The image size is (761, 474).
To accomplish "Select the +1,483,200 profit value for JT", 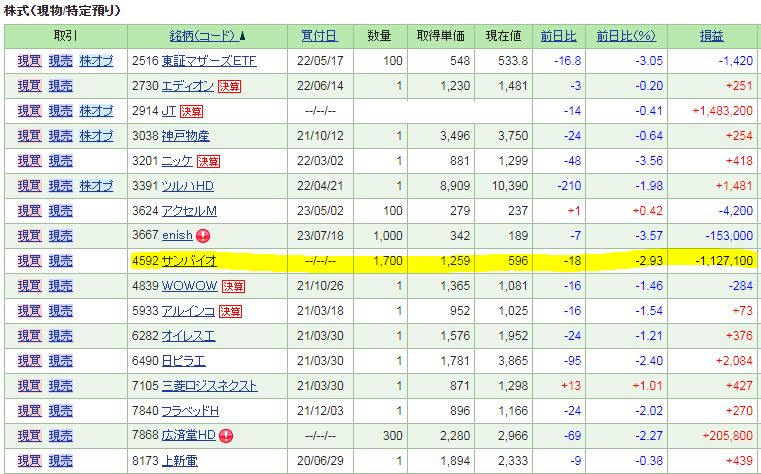I will point(723,111).
